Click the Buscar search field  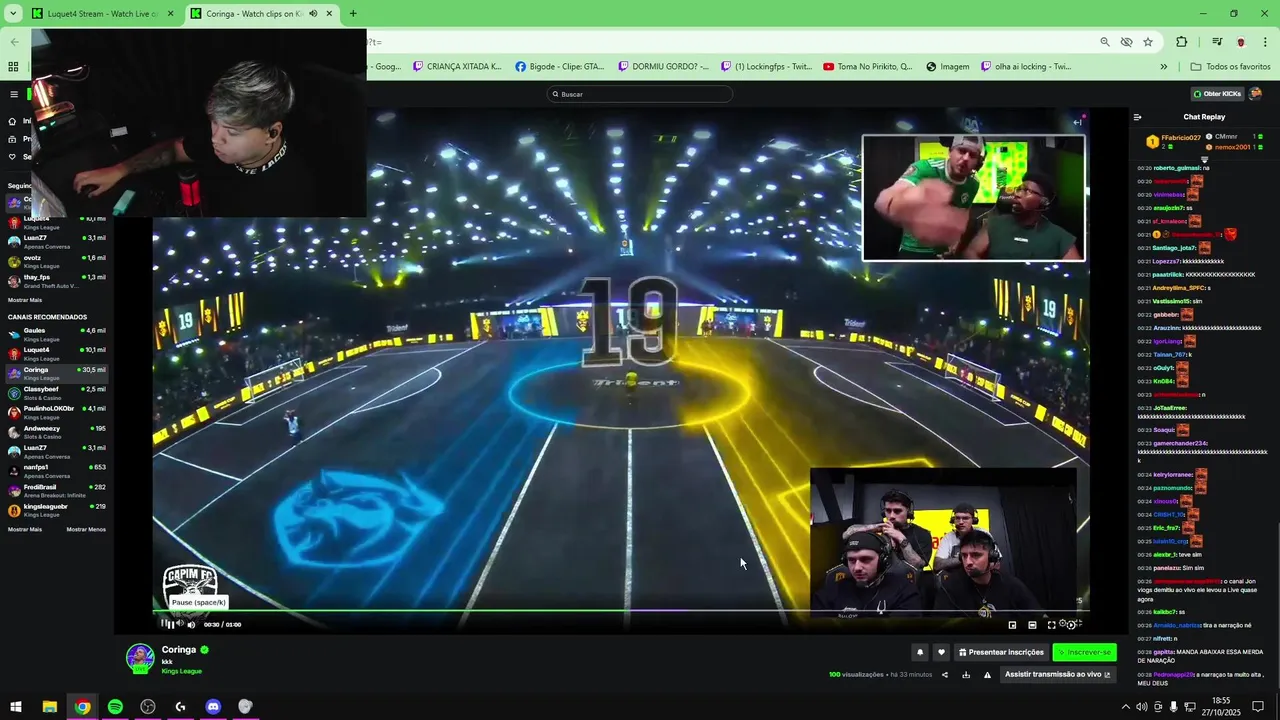[640, 94]
